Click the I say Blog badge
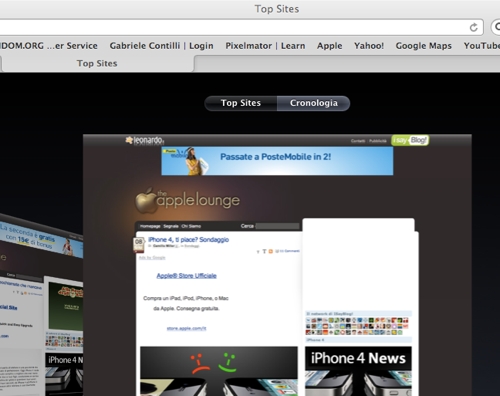The width and height of the screenshot is (500, 396). 410,140
